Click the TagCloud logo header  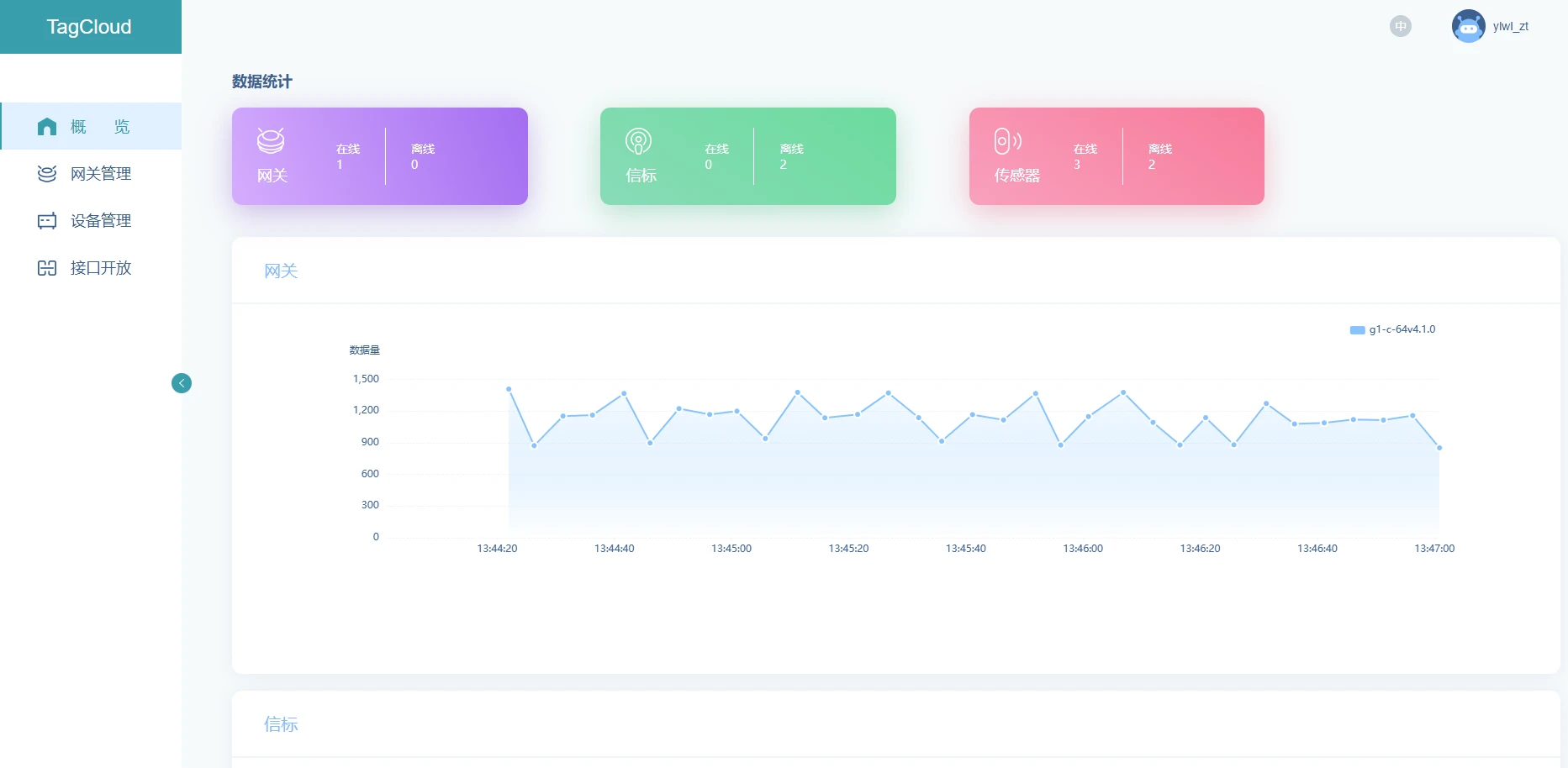(89, 27)
